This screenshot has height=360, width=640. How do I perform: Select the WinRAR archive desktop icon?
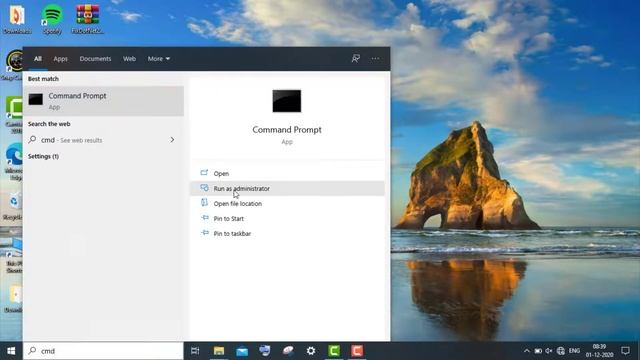click(87, 18)
